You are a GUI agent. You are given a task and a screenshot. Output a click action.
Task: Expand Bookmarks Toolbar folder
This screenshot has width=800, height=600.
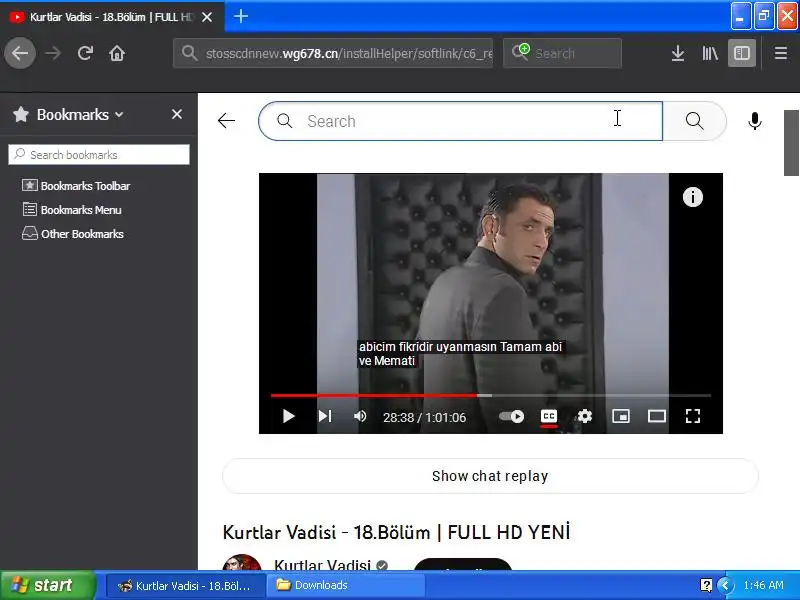pos(76,186)
